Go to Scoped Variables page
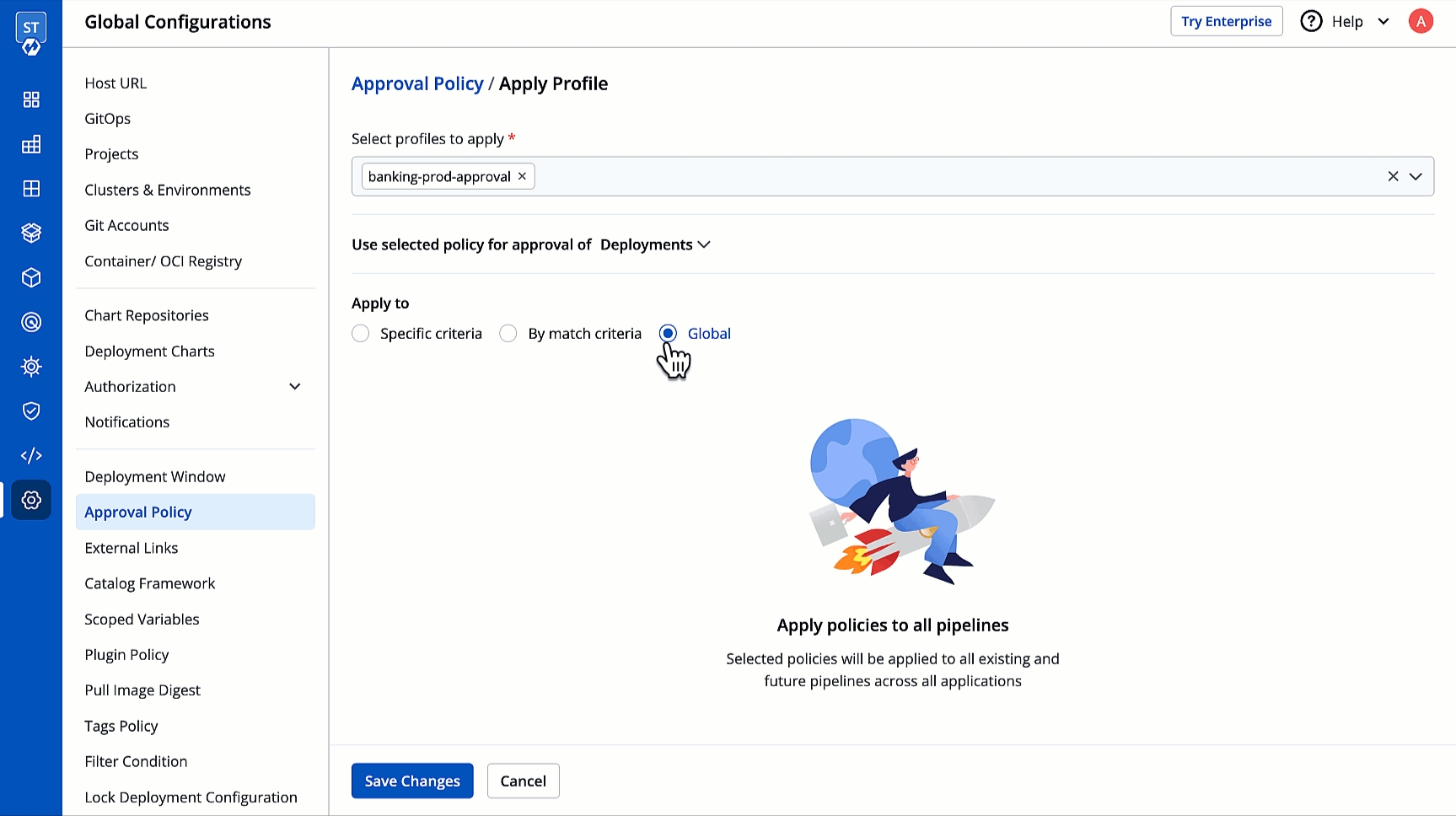1456x816 pixels. coord(142,620)
